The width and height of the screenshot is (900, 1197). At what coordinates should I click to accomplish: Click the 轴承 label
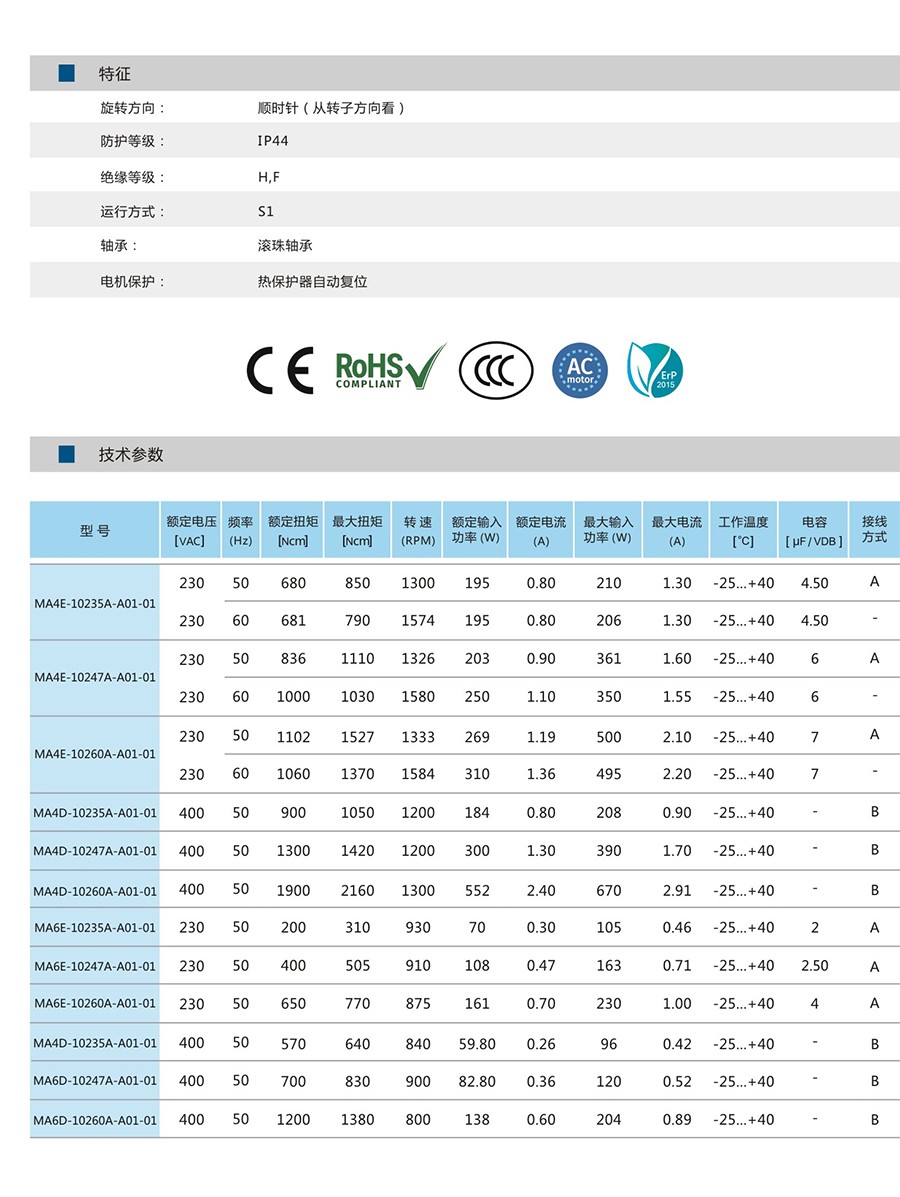[x=119, y=246]
